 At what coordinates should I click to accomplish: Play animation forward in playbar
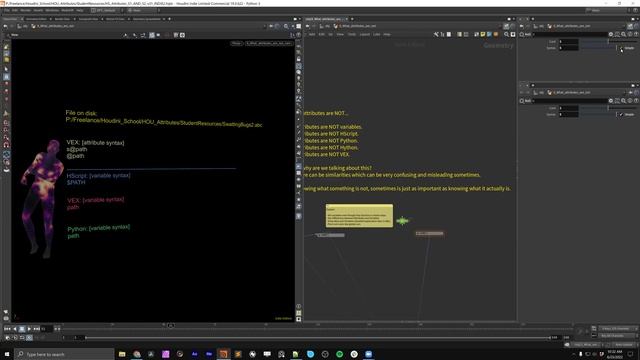click(29, 329)
